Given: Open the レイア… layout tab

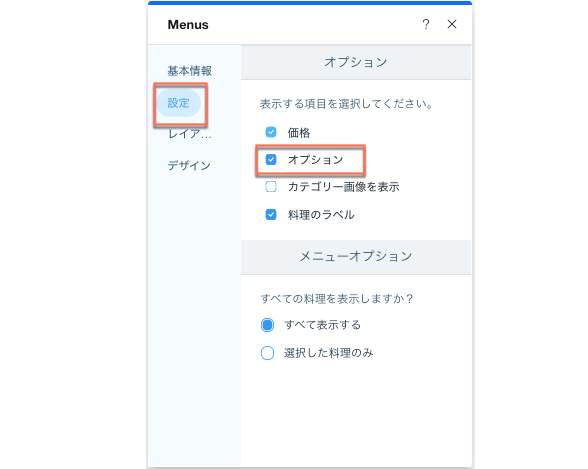Looking at the screenshot, I should tap(189, 134).
